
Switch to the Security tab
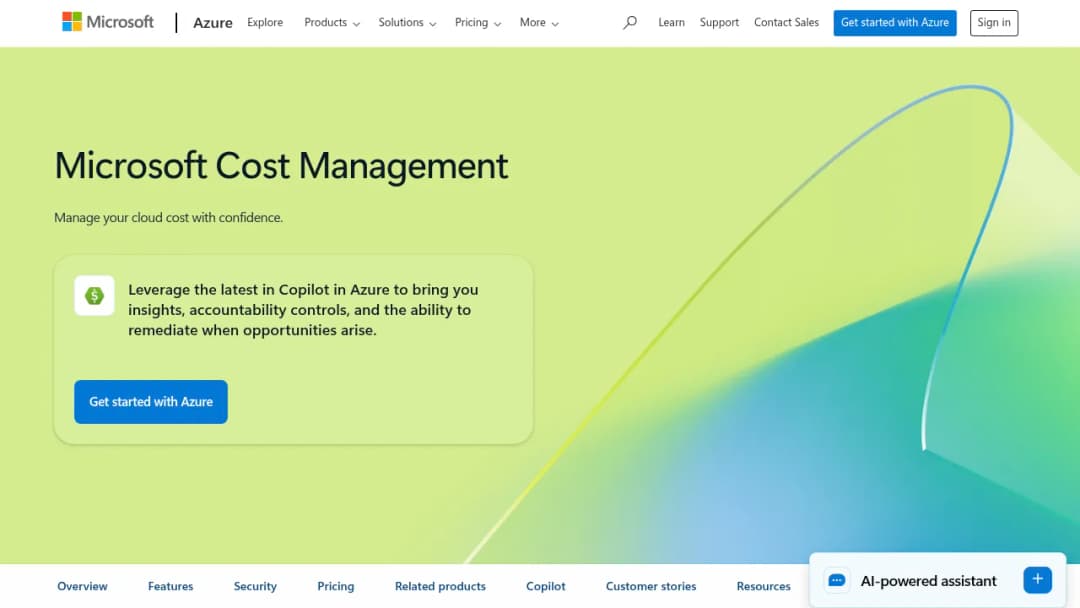click(255, 586)
